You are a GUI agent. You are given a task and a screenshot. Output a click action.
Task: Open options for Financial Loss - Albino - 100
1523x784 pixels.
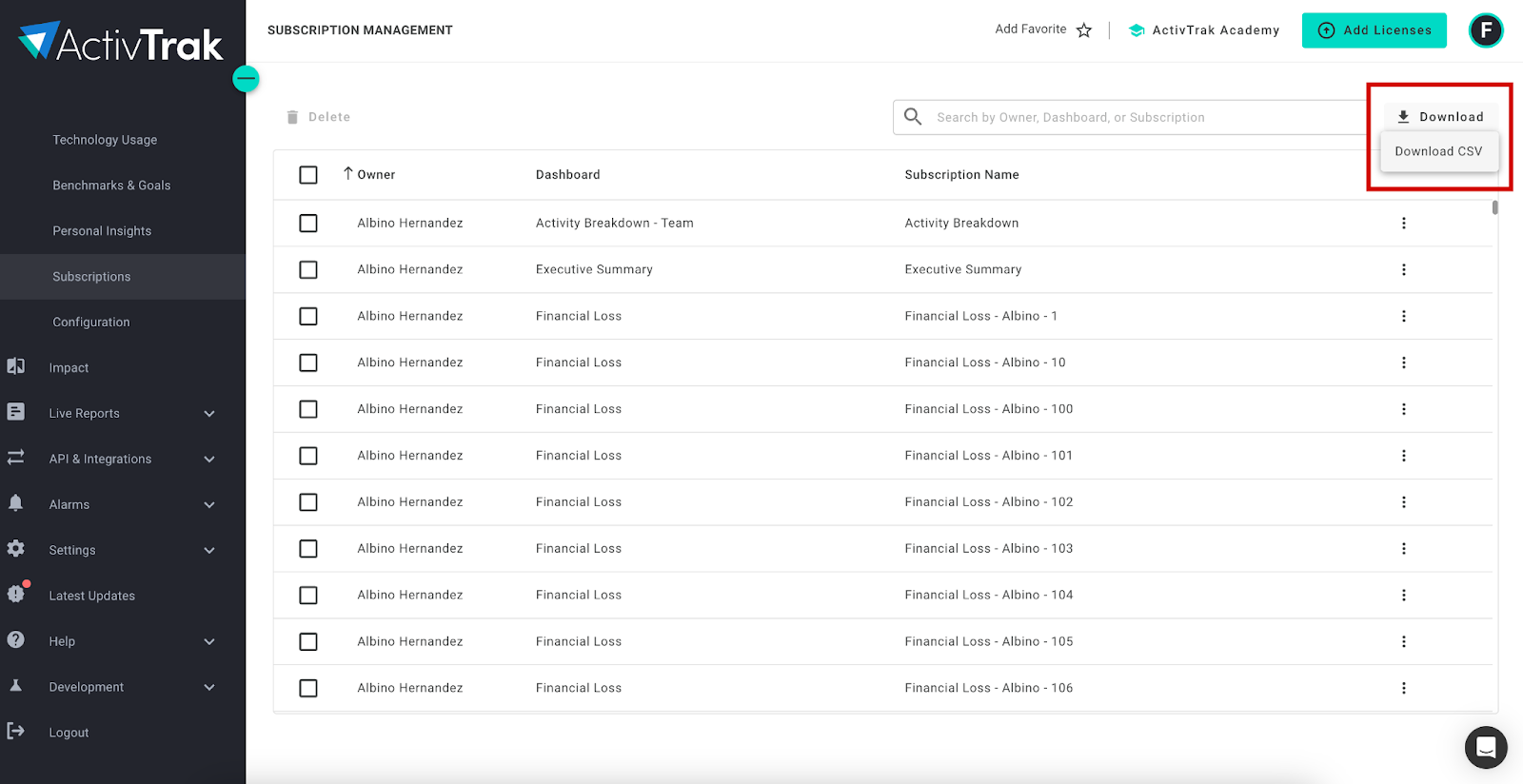pyautogui.click(x=1403, y=409)
